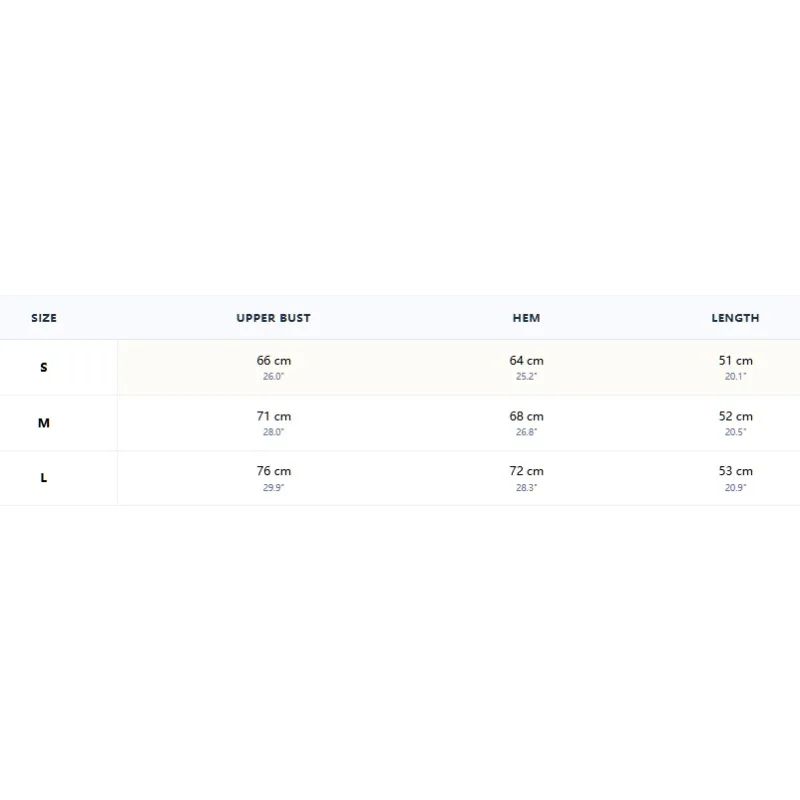Viewport: 800px width, 800px height.
Task: Click the 26.0" inch measurement
Action: click(x=273, y=377)
